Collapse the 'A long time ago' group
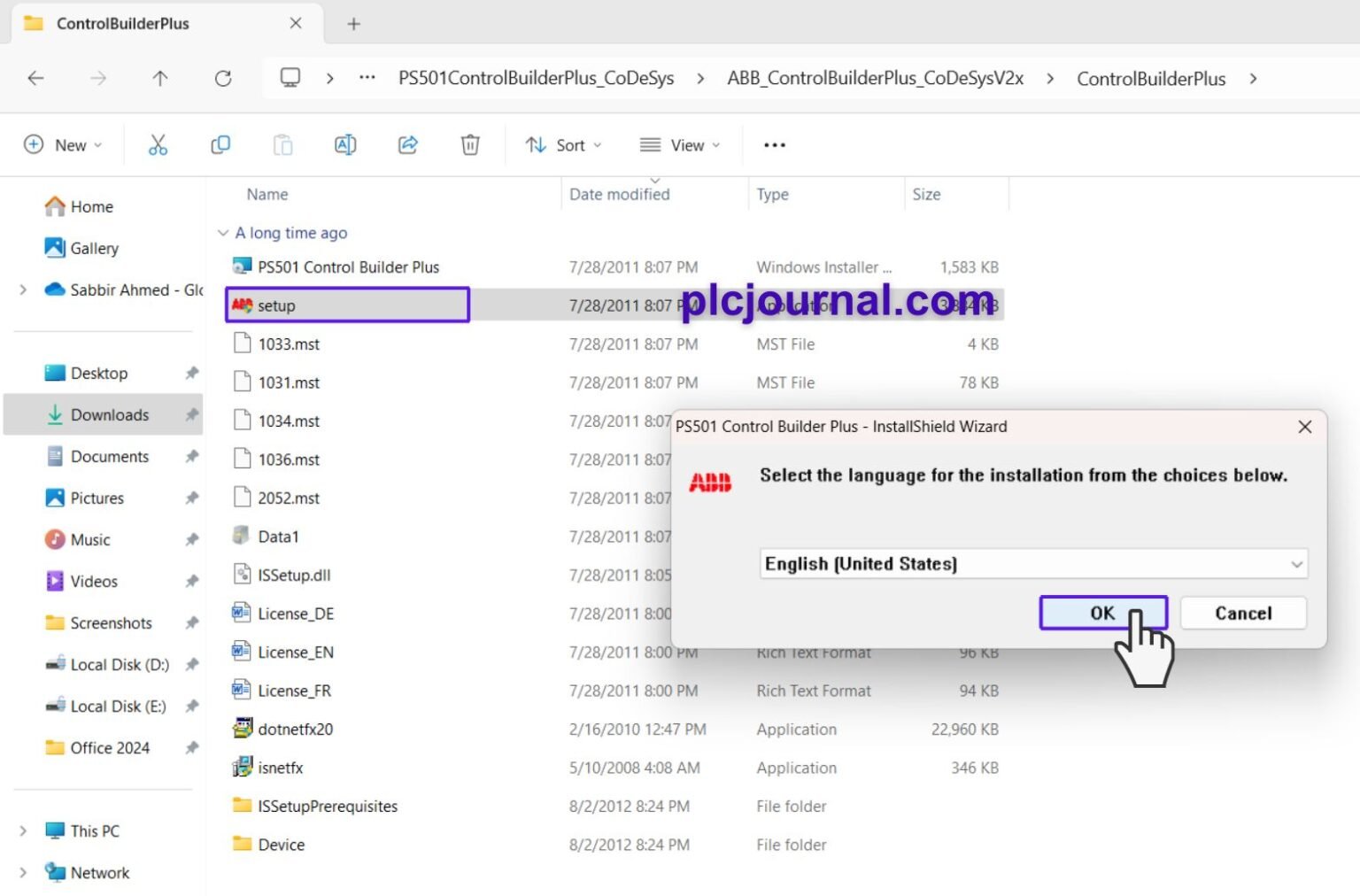This screenshot has width=1360, height=896. [223, 233]
